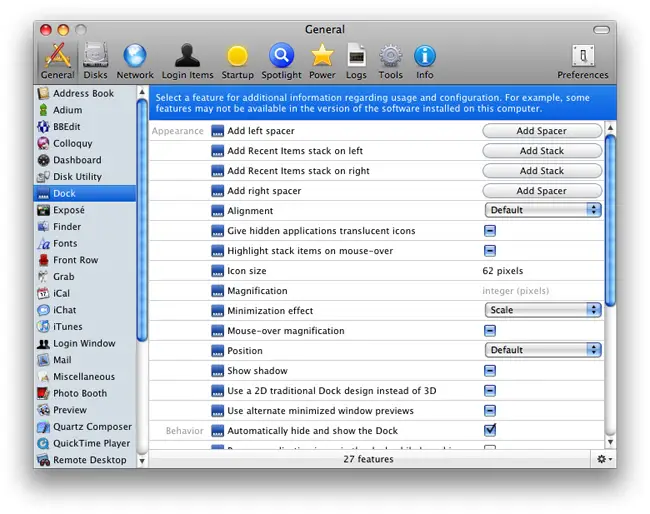Click the feature list scroll up arrow
Image resolution: width=650 pixels, height=514 pixels.
coord(610,128)
